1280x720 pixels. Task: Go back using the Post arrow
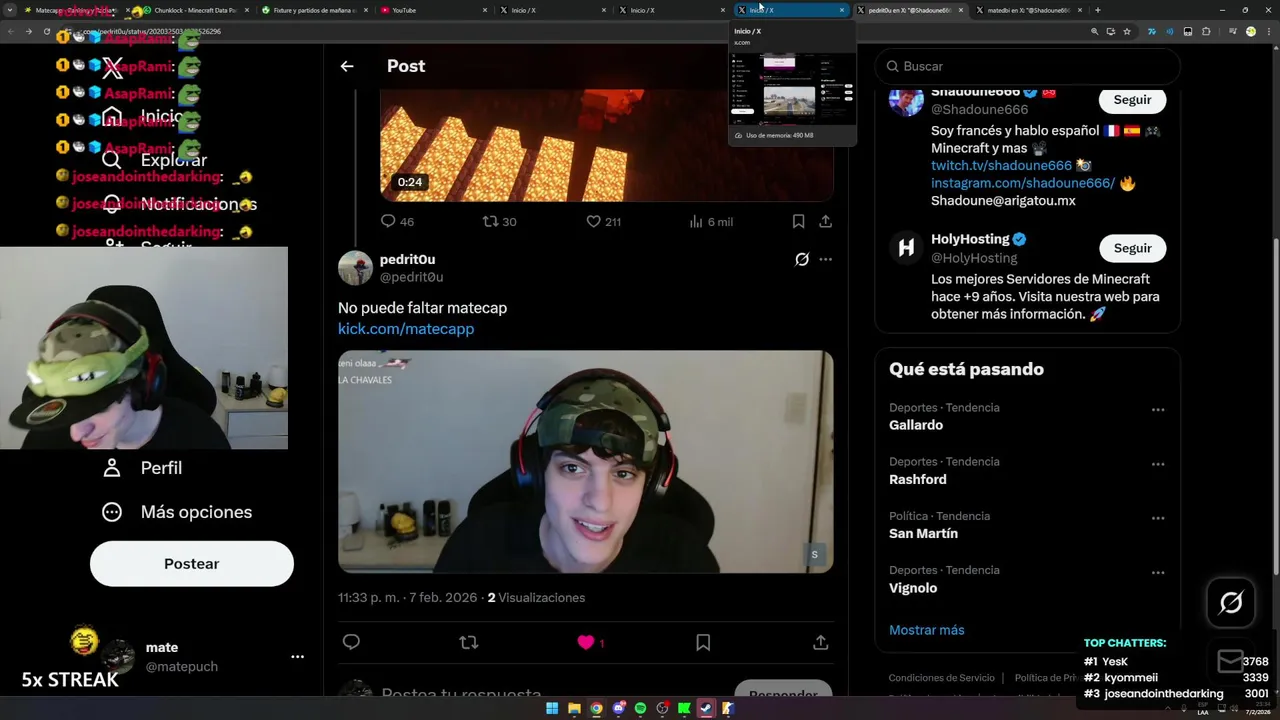[347, 66]
